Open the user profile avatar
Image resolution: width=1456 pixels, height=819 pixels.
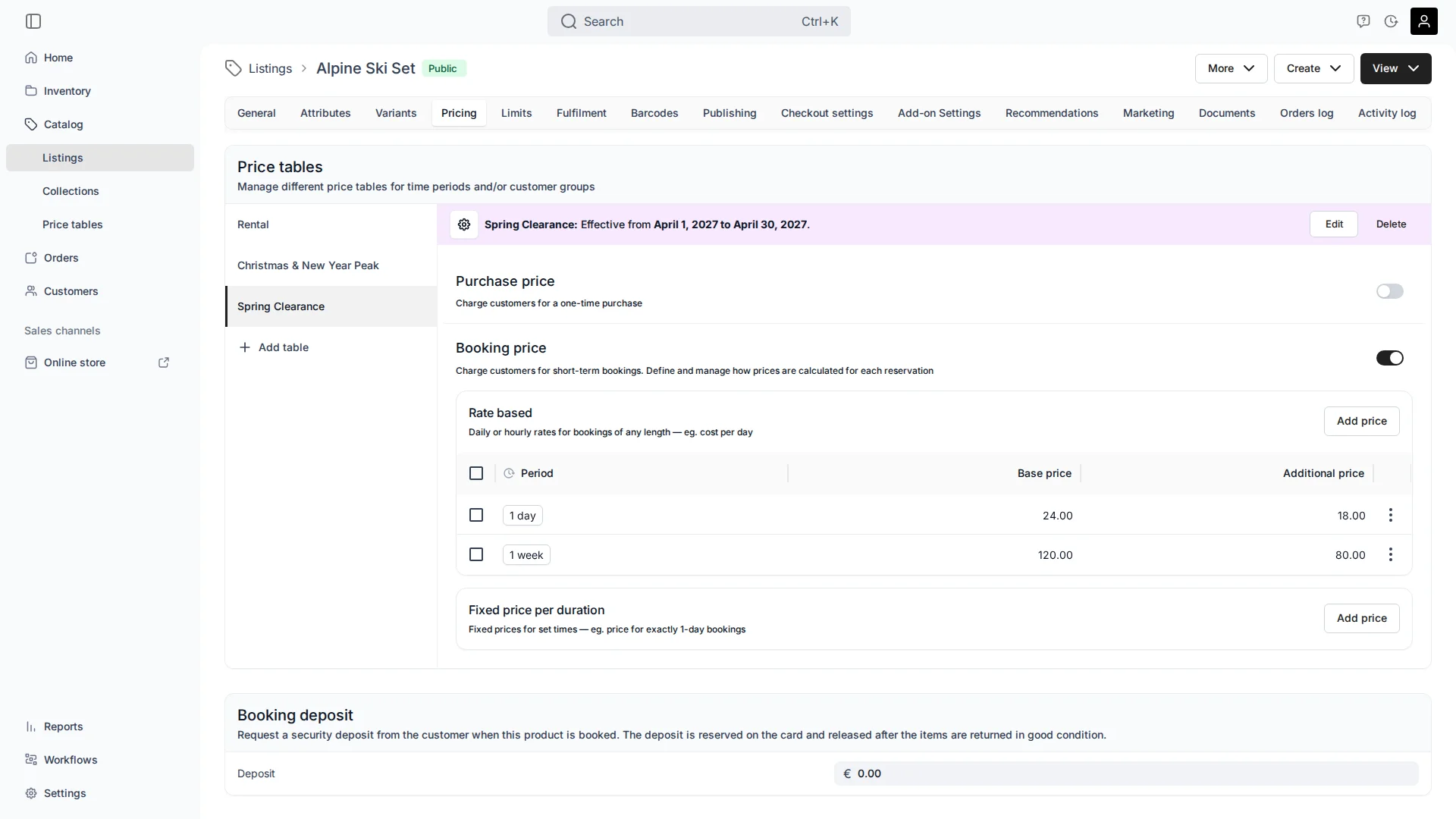tap(1424, 21)
